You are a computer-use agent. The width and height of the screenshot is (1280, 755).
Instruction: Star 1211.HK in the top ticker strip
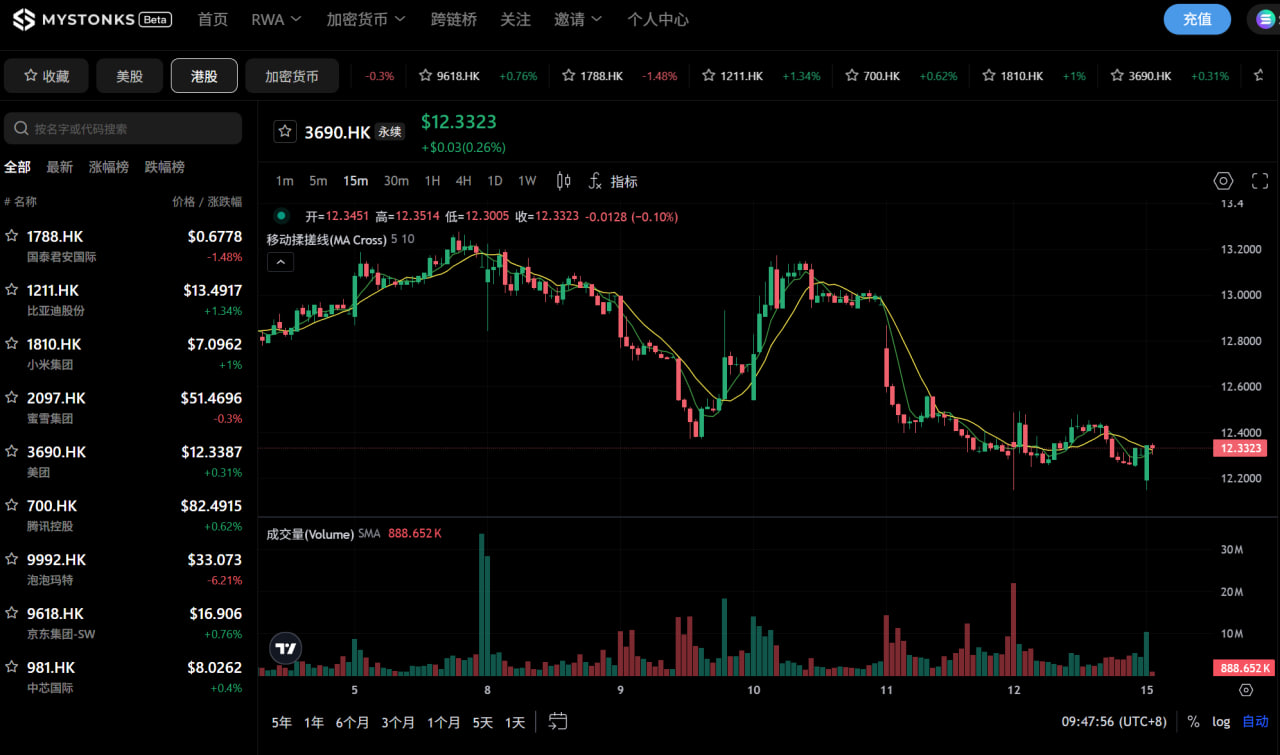tap(709, 75)
